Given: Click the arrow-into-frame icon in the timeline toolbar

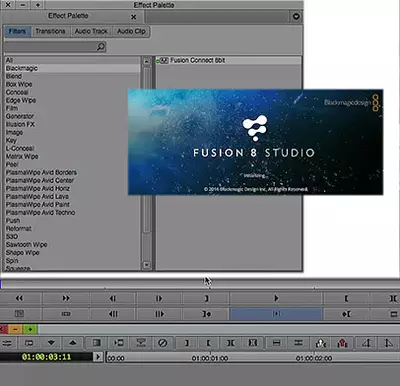Looking at the screenshot, I should coord(118,343).
